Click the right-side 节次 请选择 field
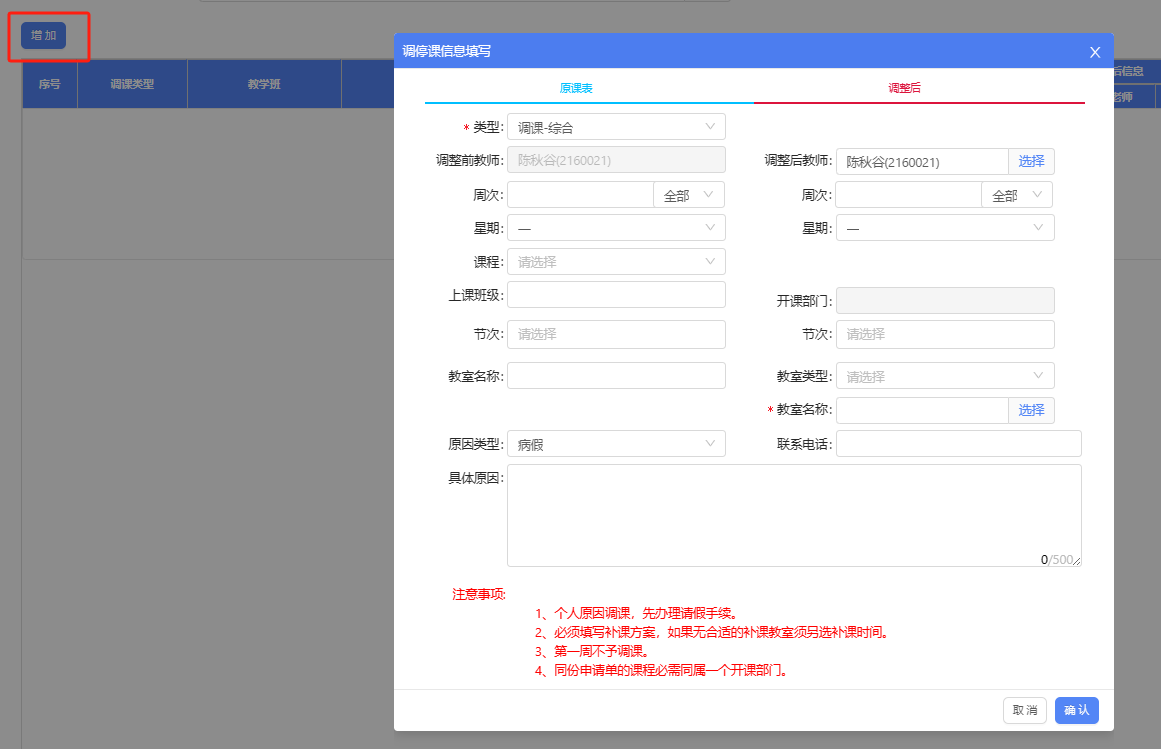The width and height of the screenshot is (1161, 749). (x=944, y=334)
